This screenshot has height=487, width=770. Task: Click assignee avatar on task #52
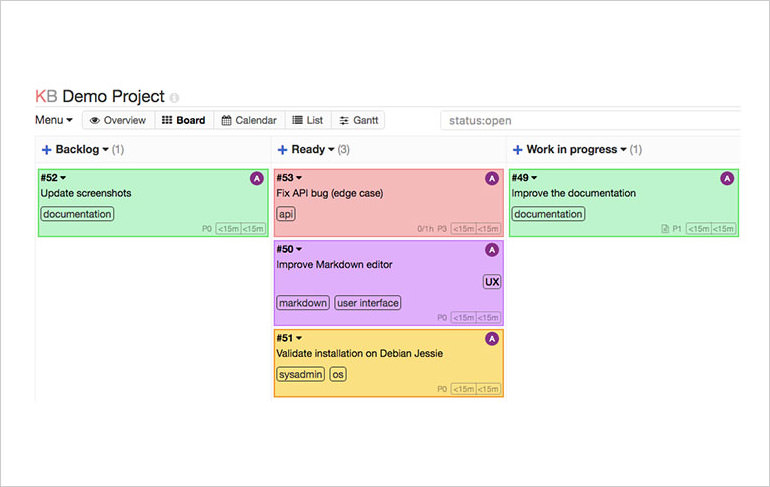[256, 178]
